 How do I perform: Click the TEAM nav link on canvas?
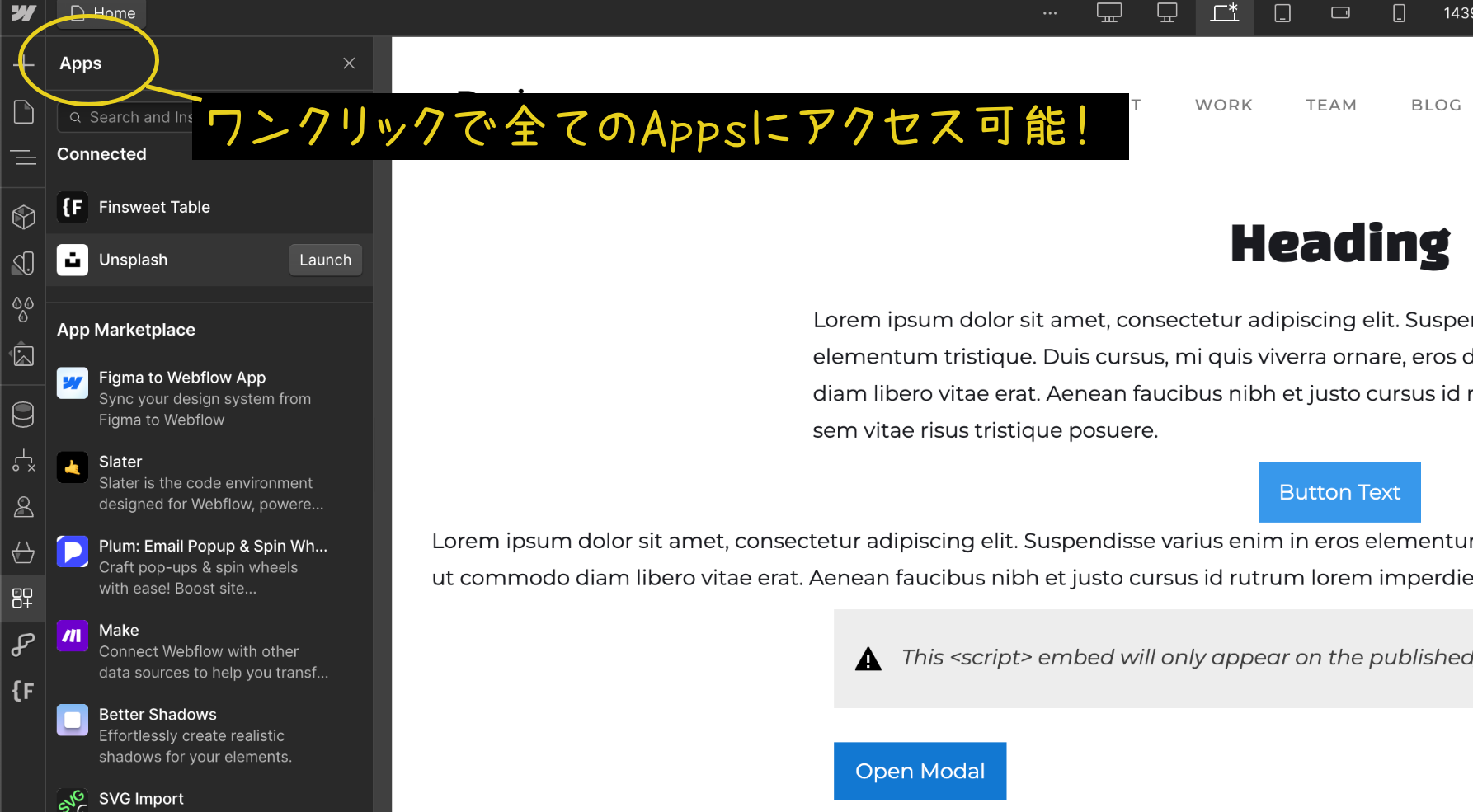1331,105
